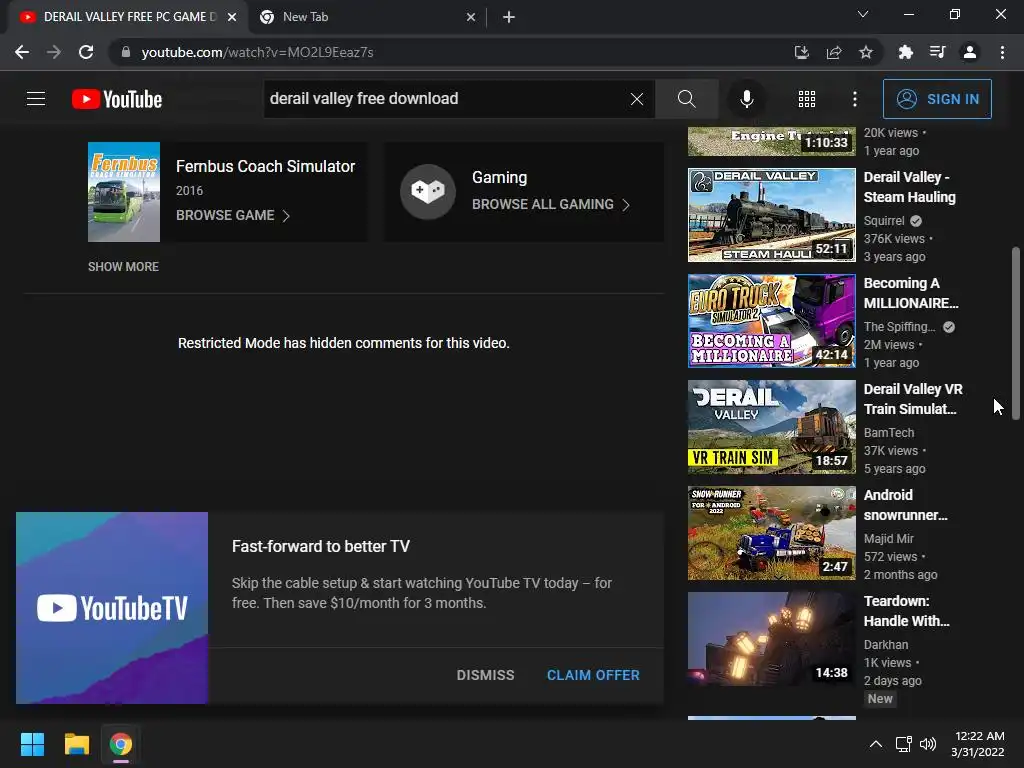Viewport: 1024px width, 768px height.
Task: Click the Squirrel channel name
Action: tap(884, 221)
